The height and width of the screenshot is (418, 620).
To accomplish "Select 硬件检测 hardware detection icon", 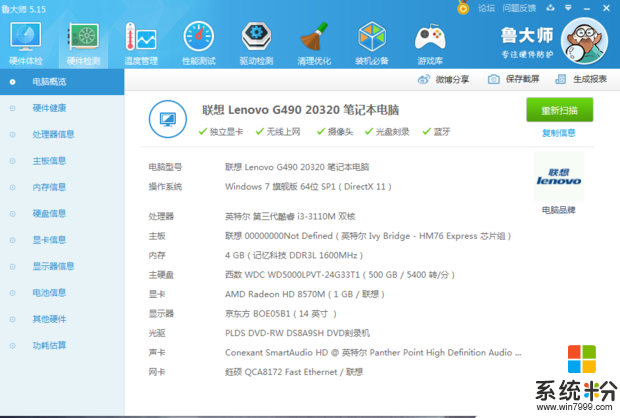I will pyautogui.click(x=83, y=37).
